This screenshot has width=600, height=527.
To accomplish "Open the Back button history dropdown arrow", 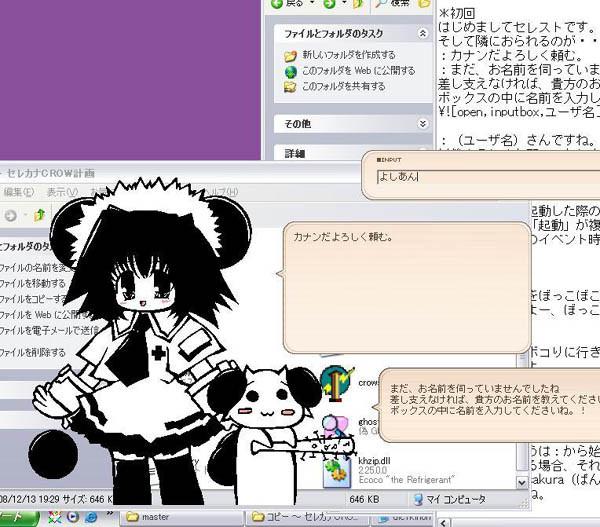I will [x=312, y=3].
